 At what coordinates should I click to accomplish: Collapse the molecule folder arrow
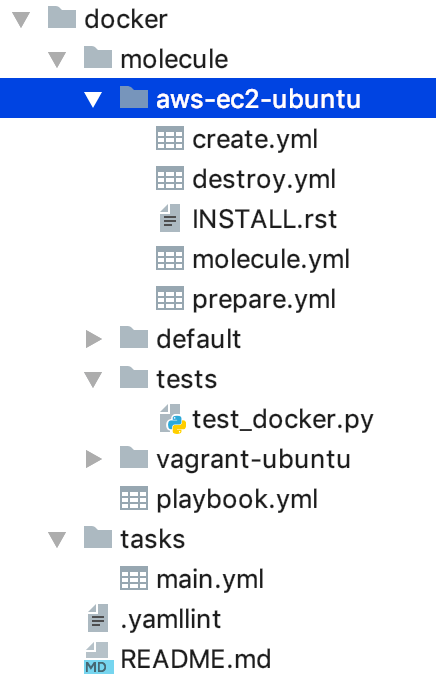coord(57,60)
